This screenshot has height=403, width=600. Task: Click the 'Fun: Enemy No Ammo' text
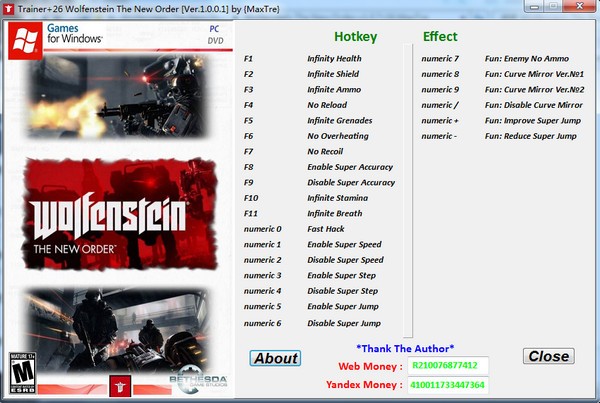(527, 59)
